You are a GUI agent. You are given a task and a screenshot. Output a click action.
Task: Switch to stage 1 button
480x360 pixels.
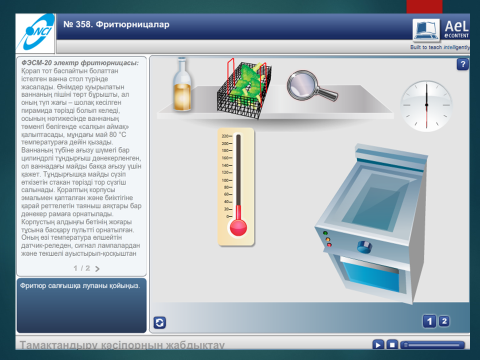pyautogui.click(x=429, y=321)
